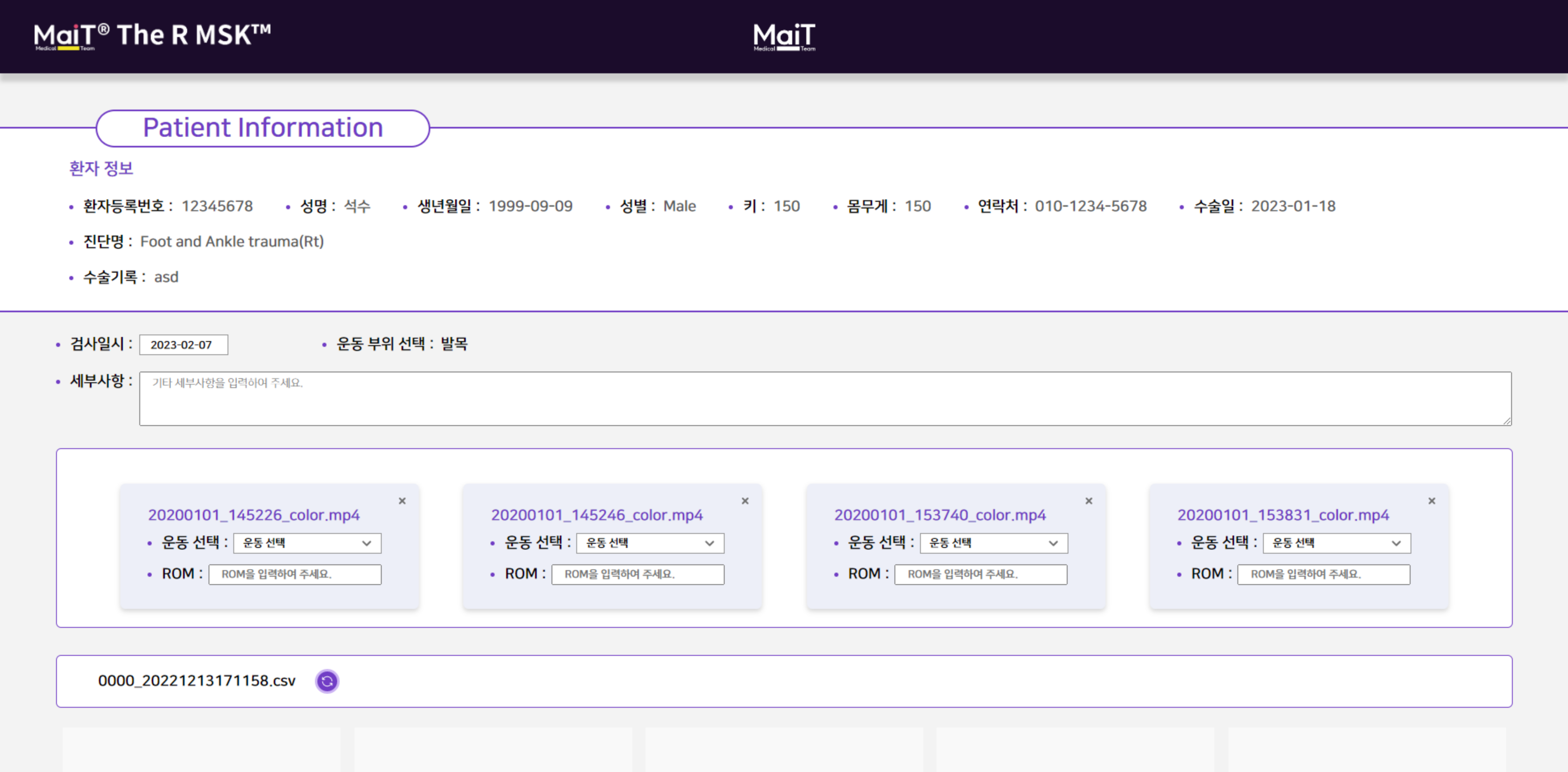
Task: Click the refresh icon beside the CSV file
Action: click(x=327, y=681)
